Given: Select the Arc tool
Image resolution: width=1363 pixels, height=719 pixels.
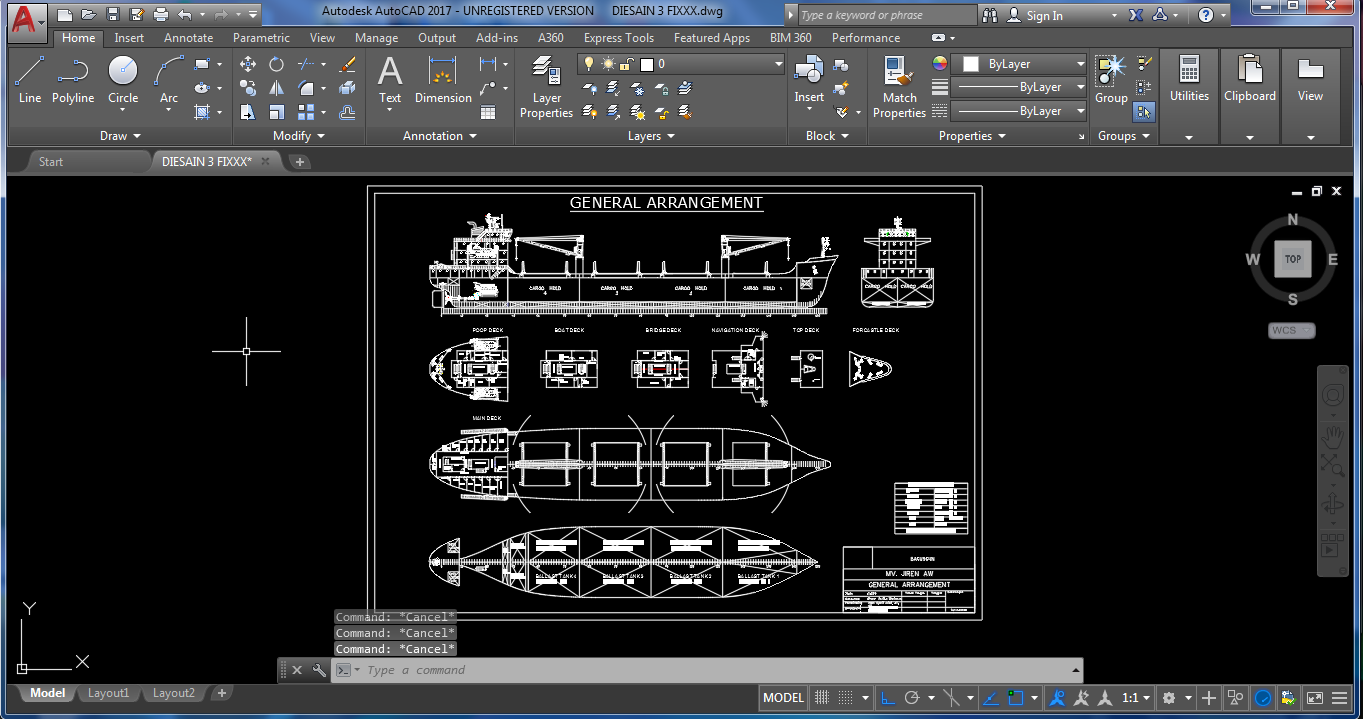Looking at the screenshot, I should point(168,72).
